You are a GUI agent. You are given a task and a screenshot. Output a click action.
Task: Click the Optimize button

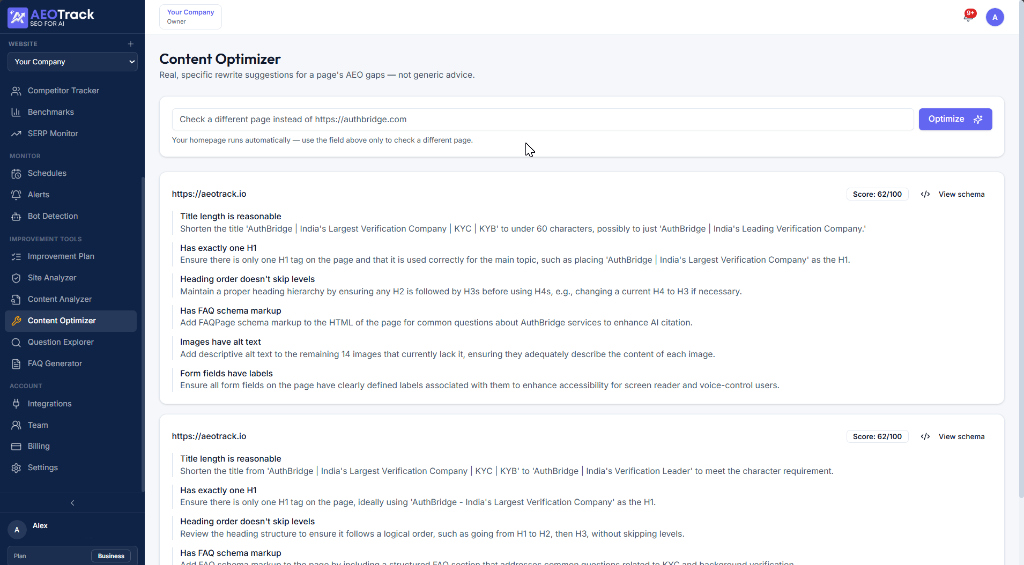(x=955, y=119)
